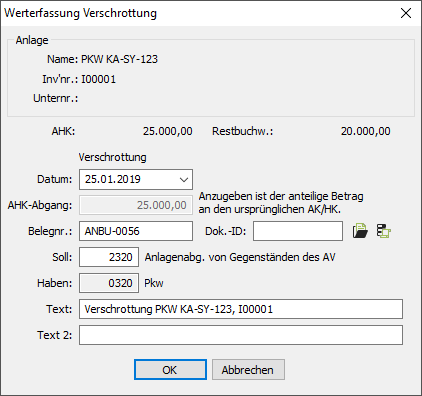
Task: Click the Text field with Verschrottung PKW
Action: 241,309
